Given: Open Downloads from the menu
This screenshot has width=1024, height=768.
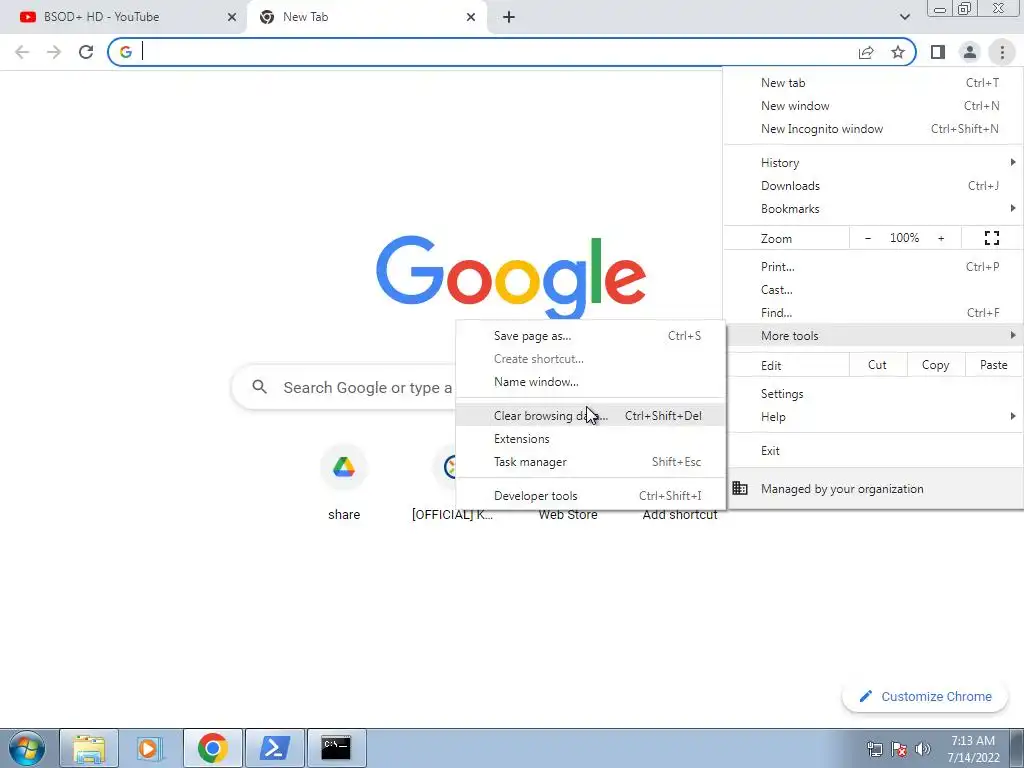Looking at the screenshot, I should pos(873,185).
